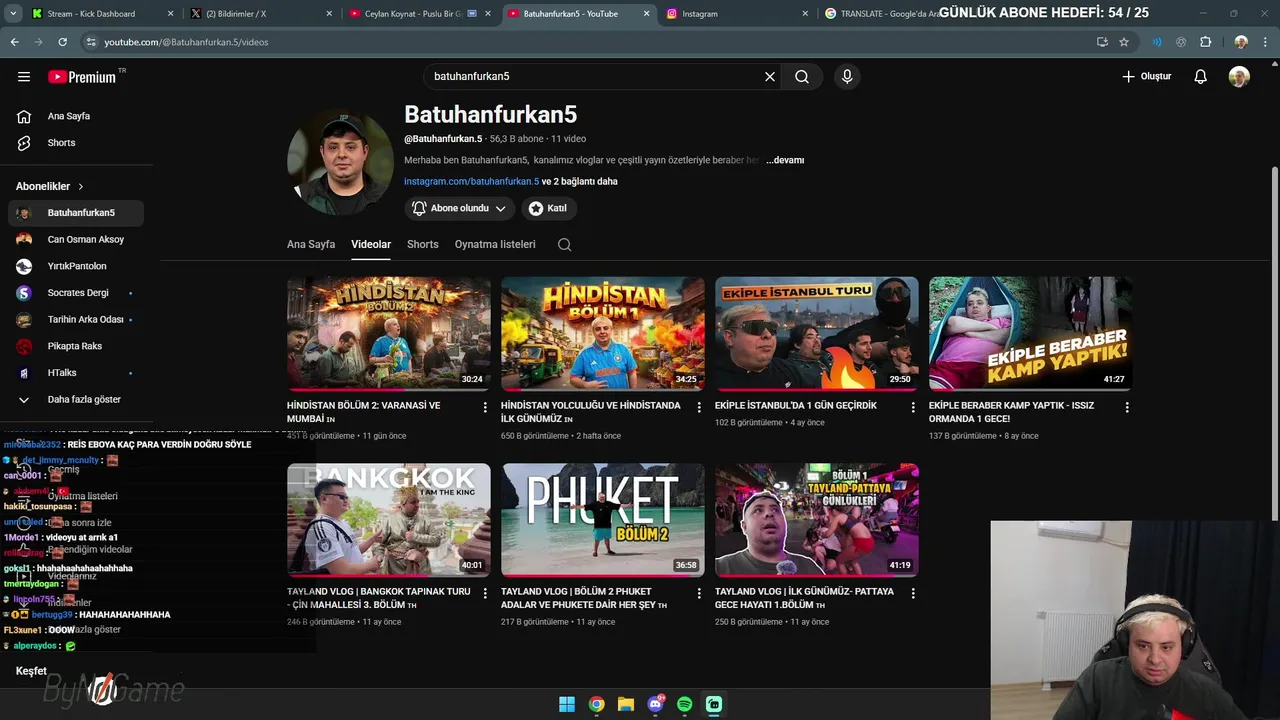Open the tab search dropdown arrow
The width and height of the screenshot is (1280, 720).
coord(13,14)
